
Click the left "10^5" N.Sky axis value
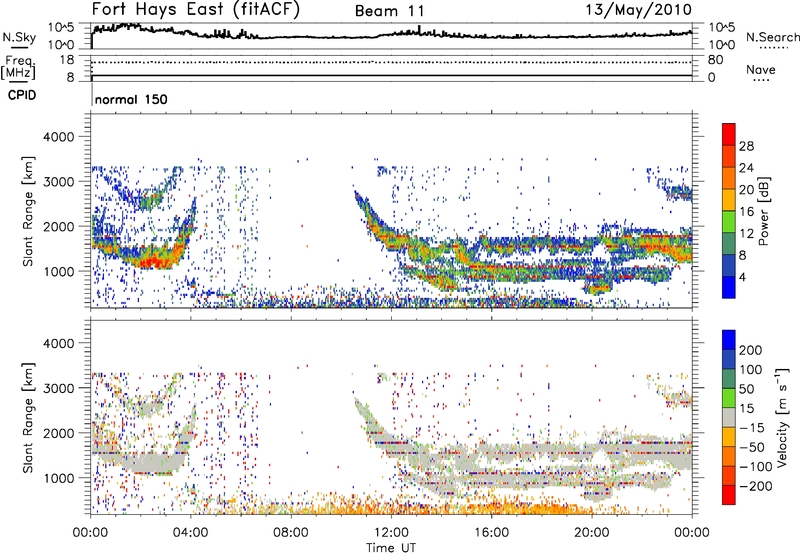point(61,27)
